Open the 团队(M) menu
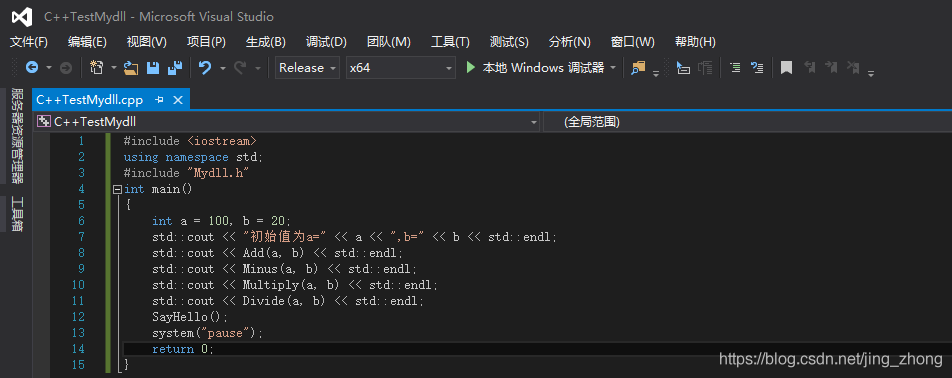The height and width of the screenshot is (378, 952). point(389,42)
